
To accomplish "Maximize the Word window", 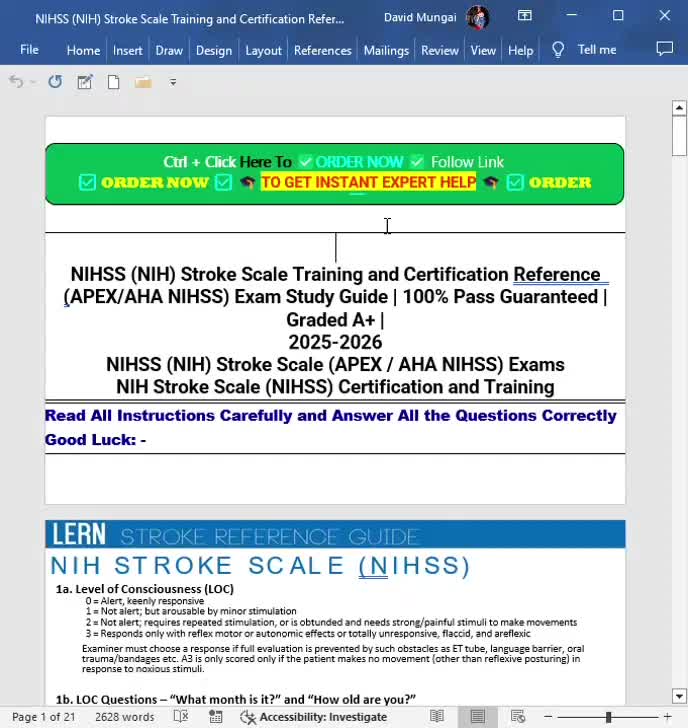I will [618, 15].
